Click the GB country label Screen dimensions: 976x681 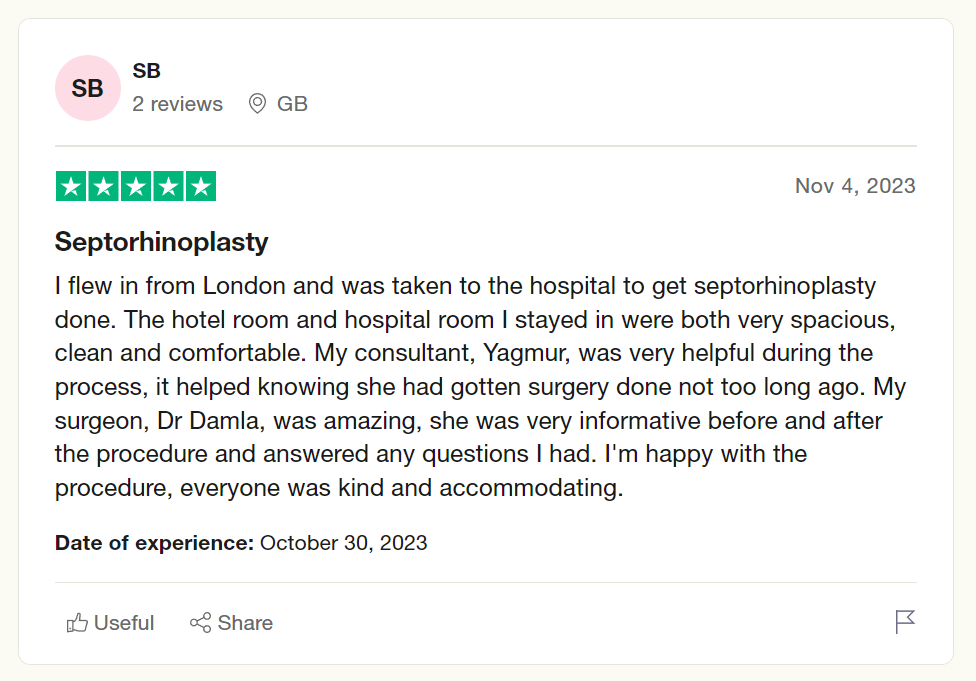[292, 104]
